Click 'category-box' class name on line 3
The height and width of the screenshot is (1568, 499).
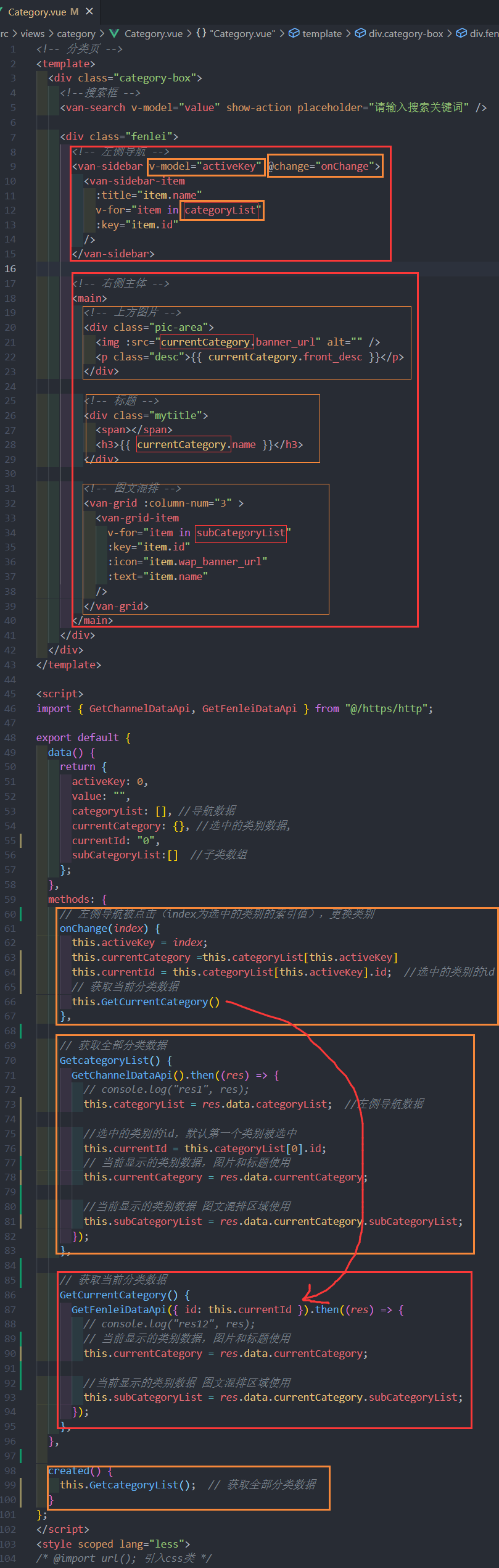tap(154, 78)
